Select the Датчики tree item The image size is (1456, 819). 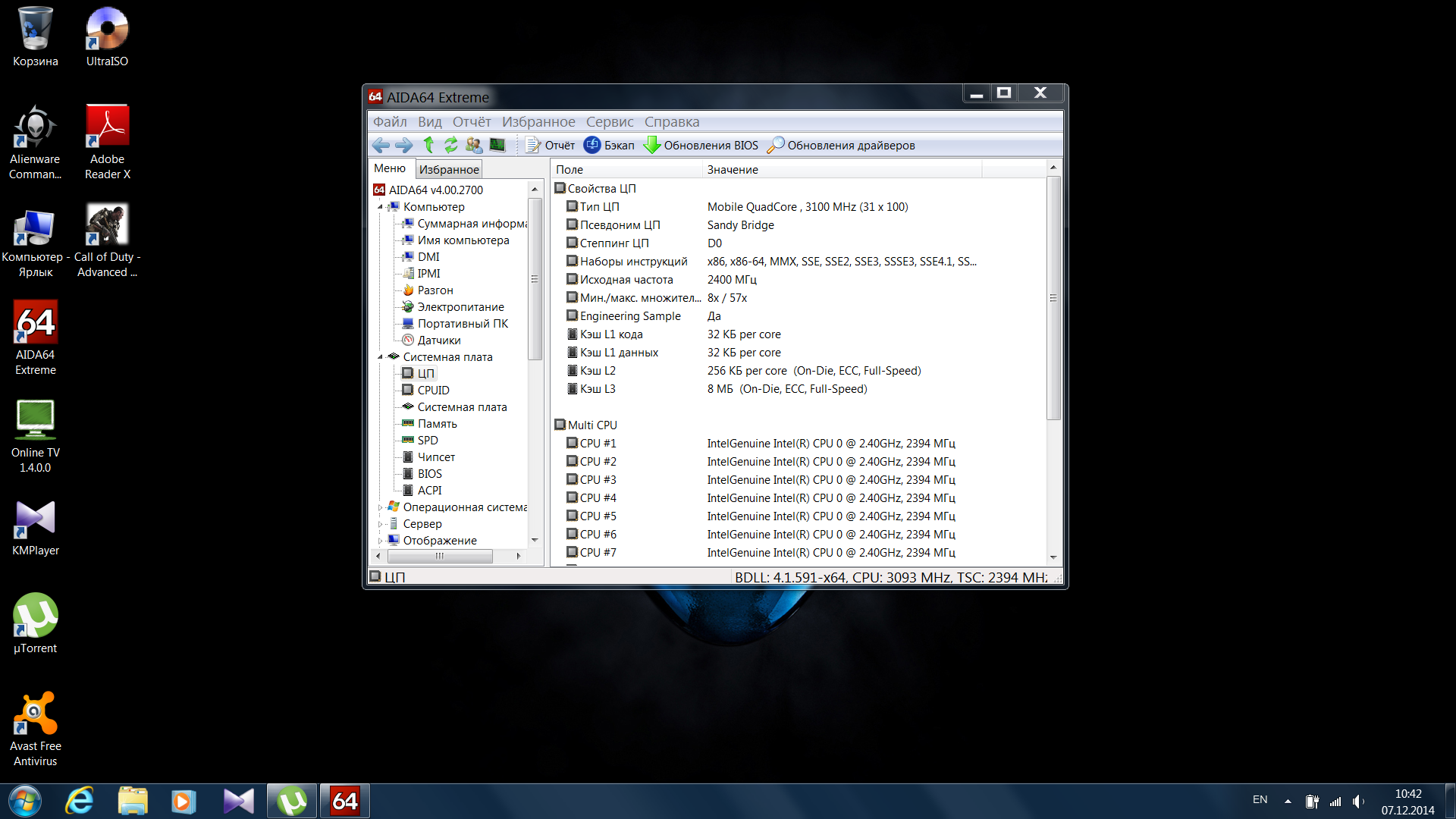point(431,340)
